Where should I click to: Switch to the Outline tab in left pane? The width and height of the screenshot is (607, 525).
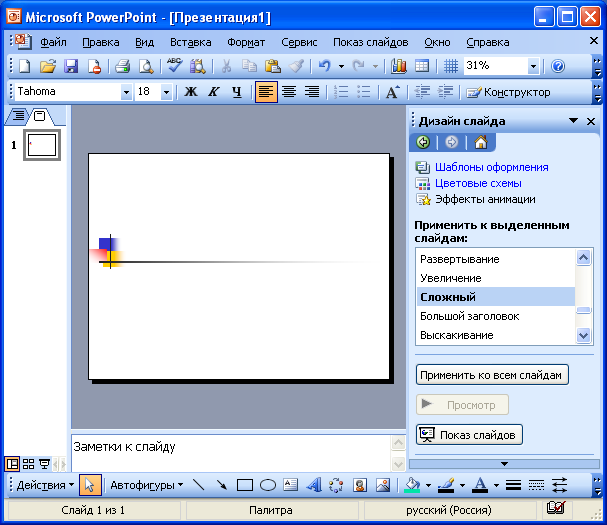coord(18,115)
